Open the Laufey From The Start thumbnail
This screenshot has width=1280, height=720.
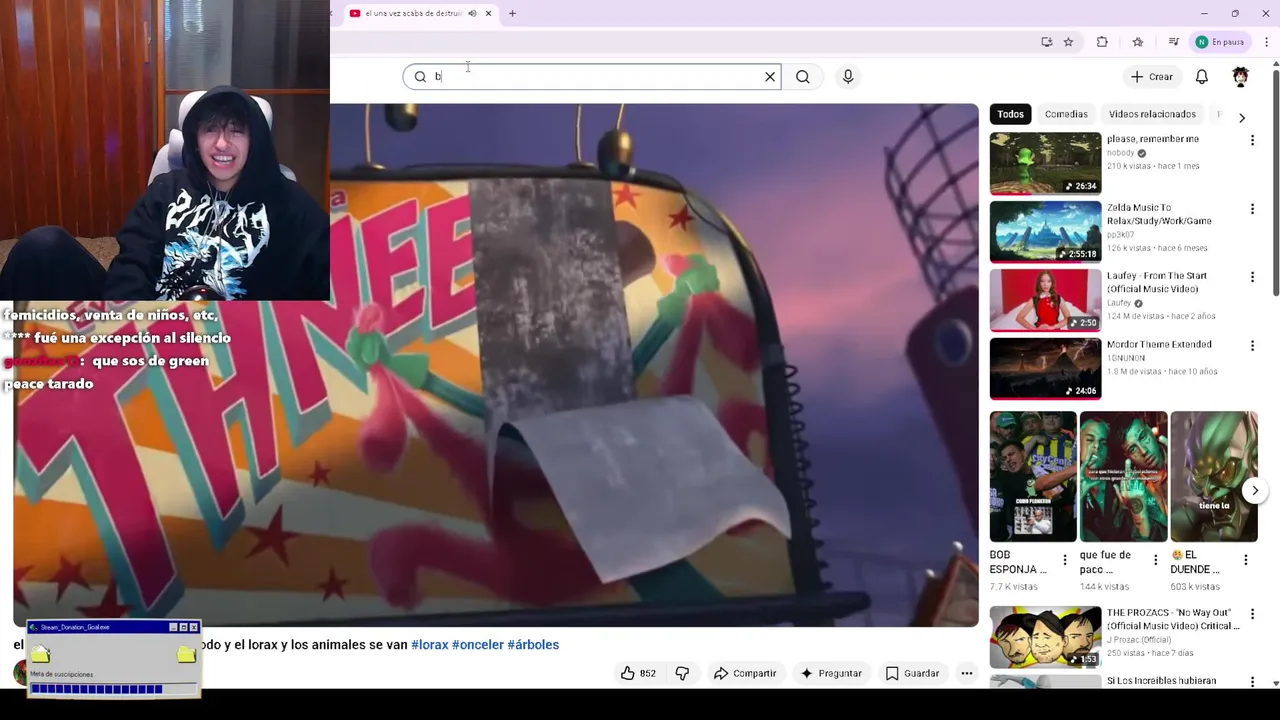1045,300
